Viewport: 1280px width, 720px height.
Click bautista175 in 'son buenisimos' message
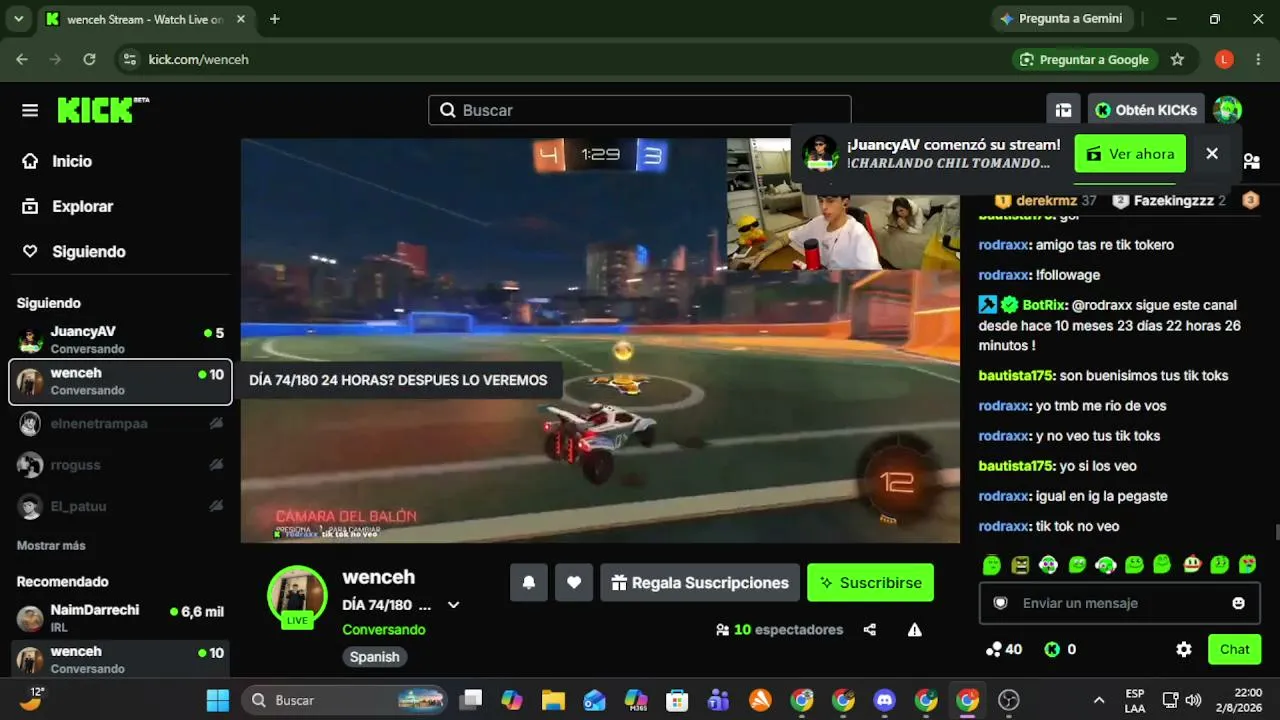(x=1016, y=376)
